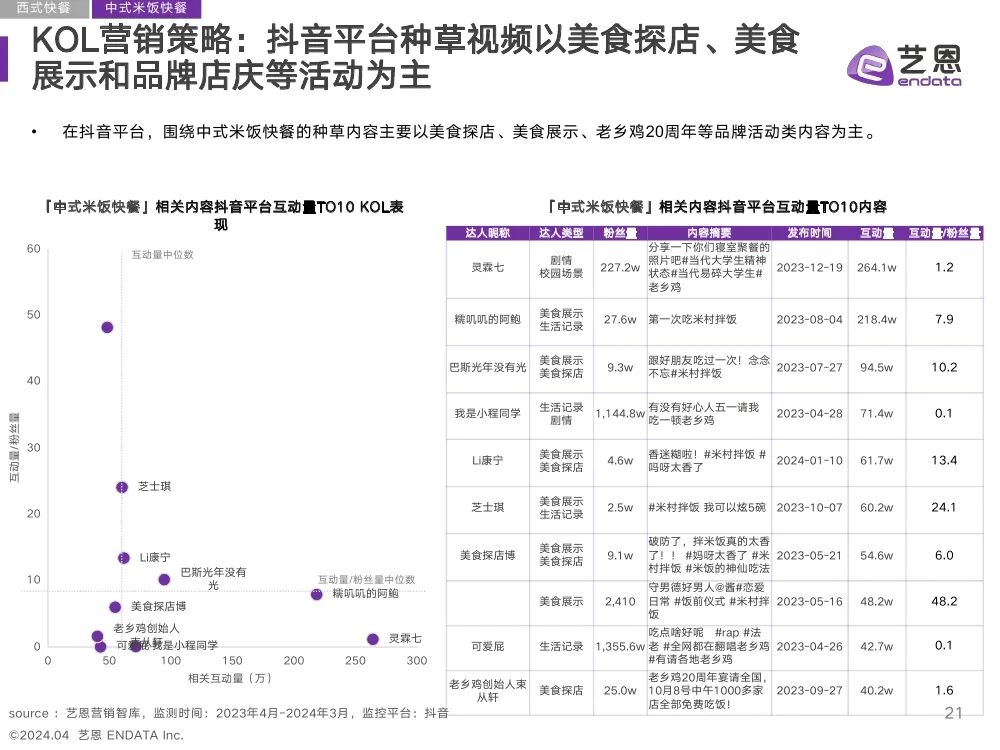
Task: Select the 巴斯光年没有光 scatter point
Action: [x=164, y=580]
